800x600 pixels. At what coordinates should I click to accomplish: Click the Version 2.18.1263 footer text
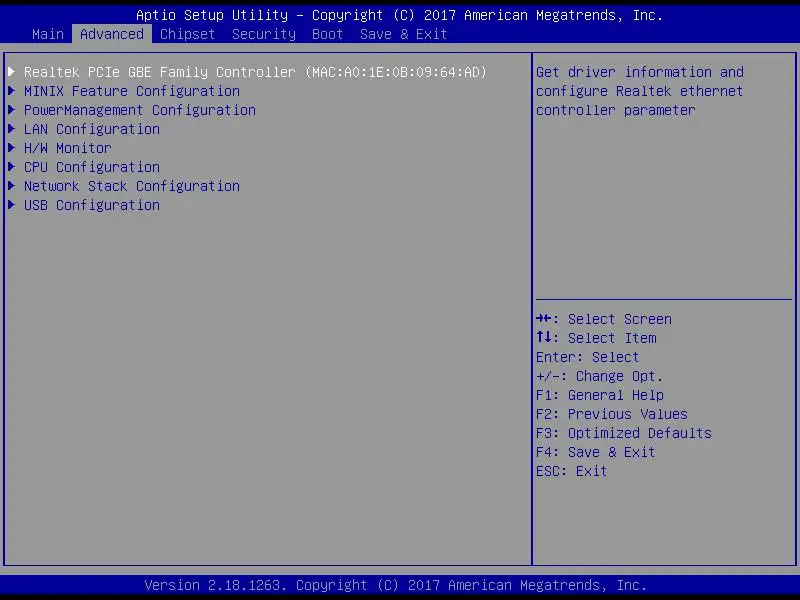tap(395, 585)
